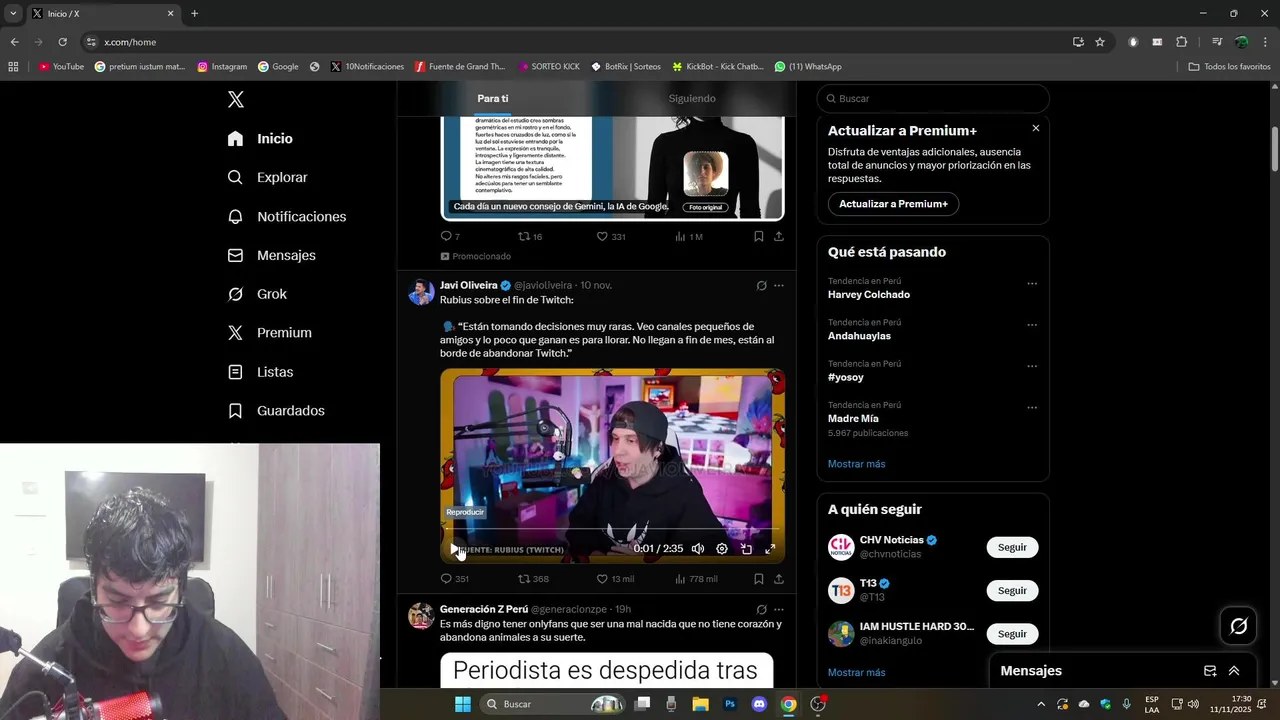Open more options for Harvey Colchado trend
This screenshot has width=1280, height=720.
point(1032,284)
